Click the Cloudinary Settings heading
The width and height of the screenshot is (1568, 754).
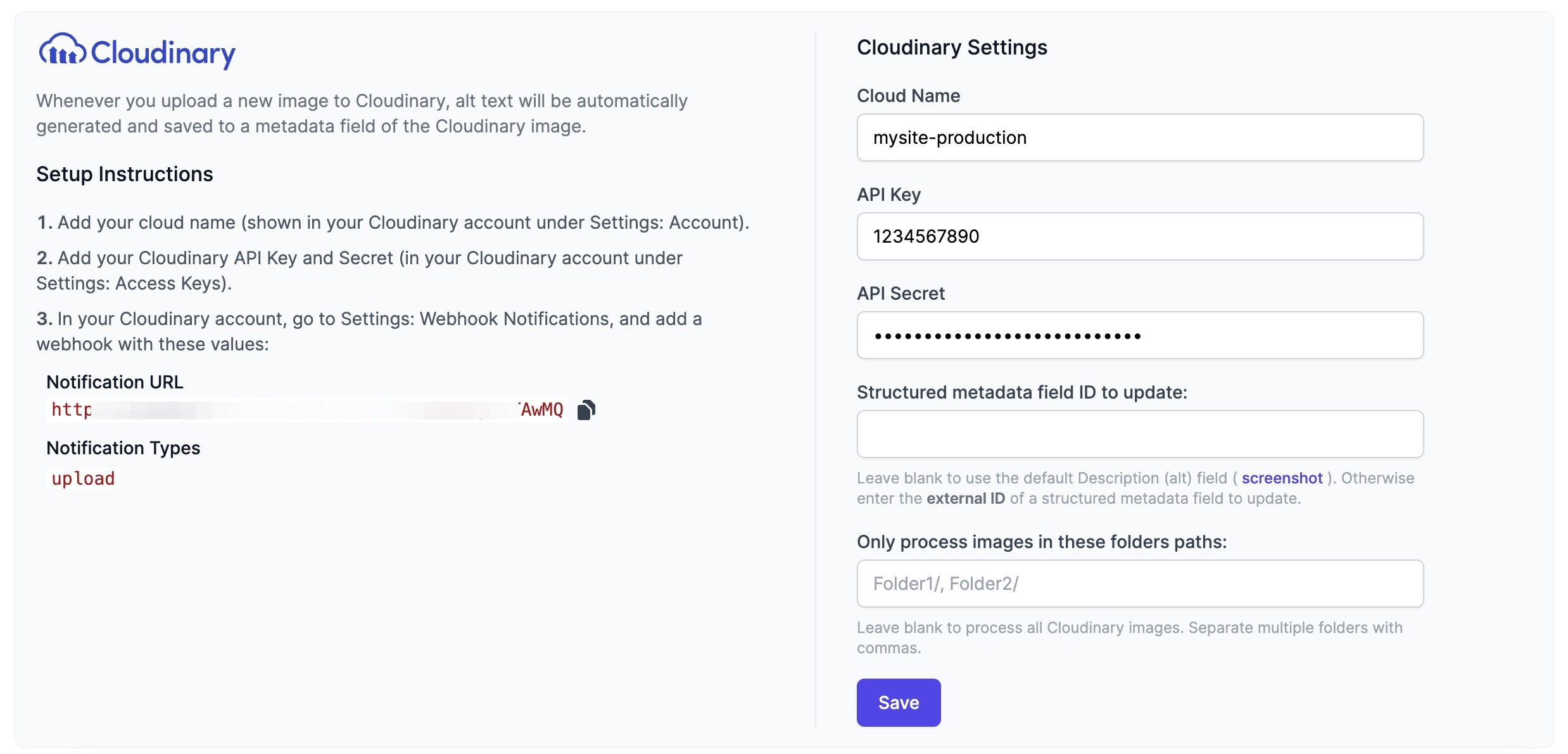point(952,48)
